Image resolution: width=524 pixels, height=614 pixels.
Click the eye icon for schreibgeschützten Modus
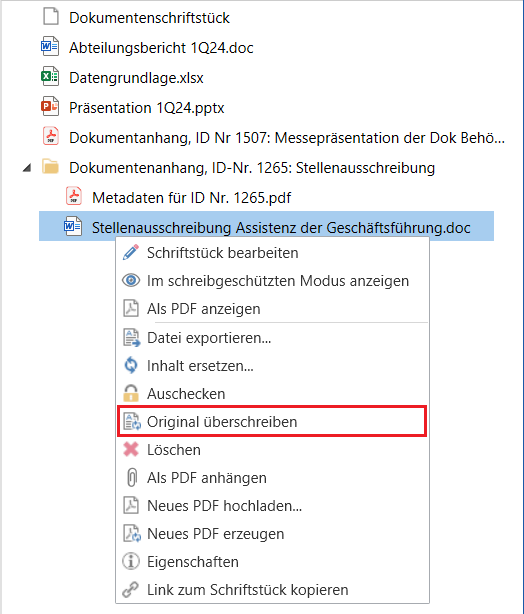point(131,281)
